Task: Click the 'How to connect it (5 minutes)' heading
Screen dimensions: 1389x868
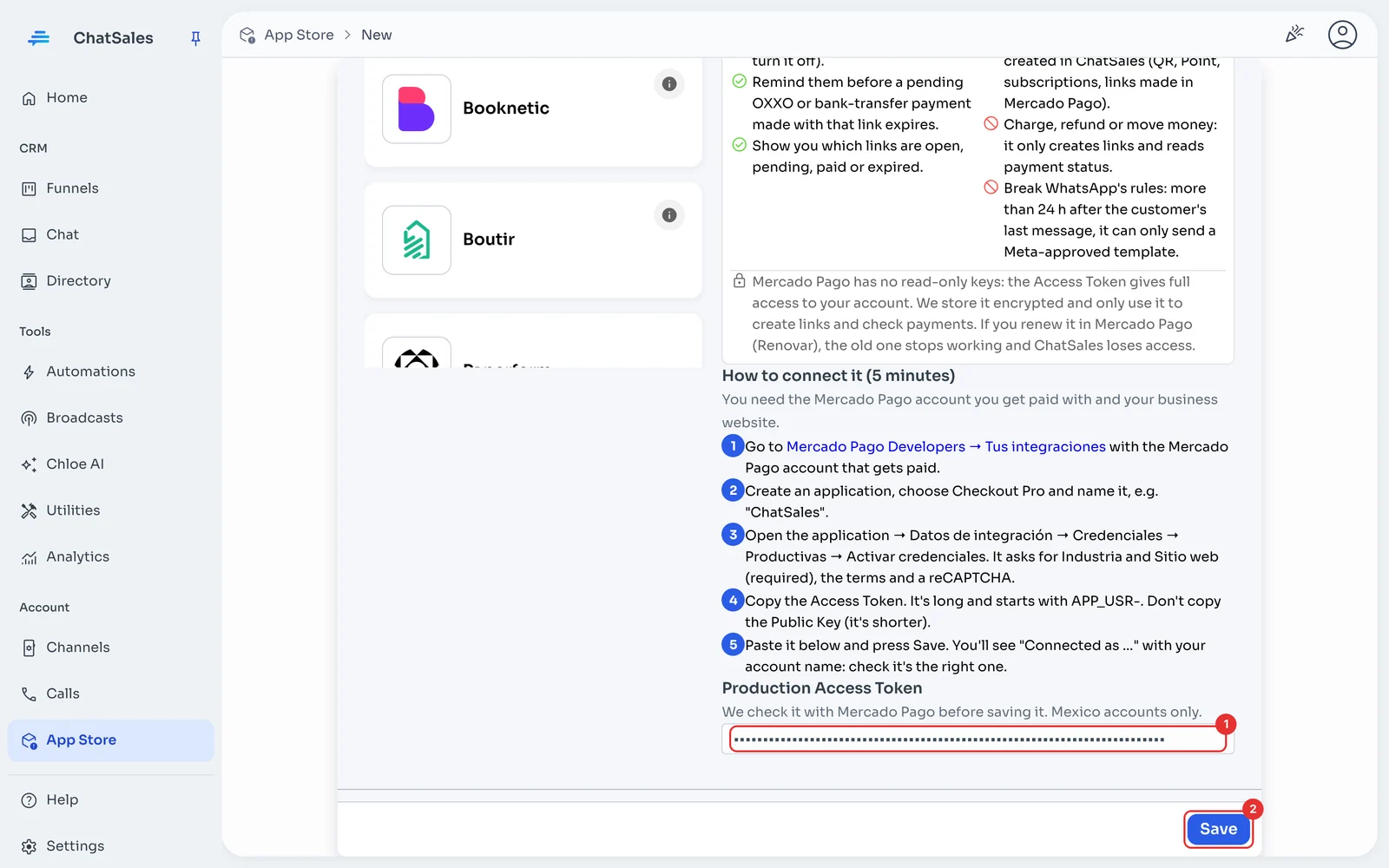Action: [x=839, y=376]
